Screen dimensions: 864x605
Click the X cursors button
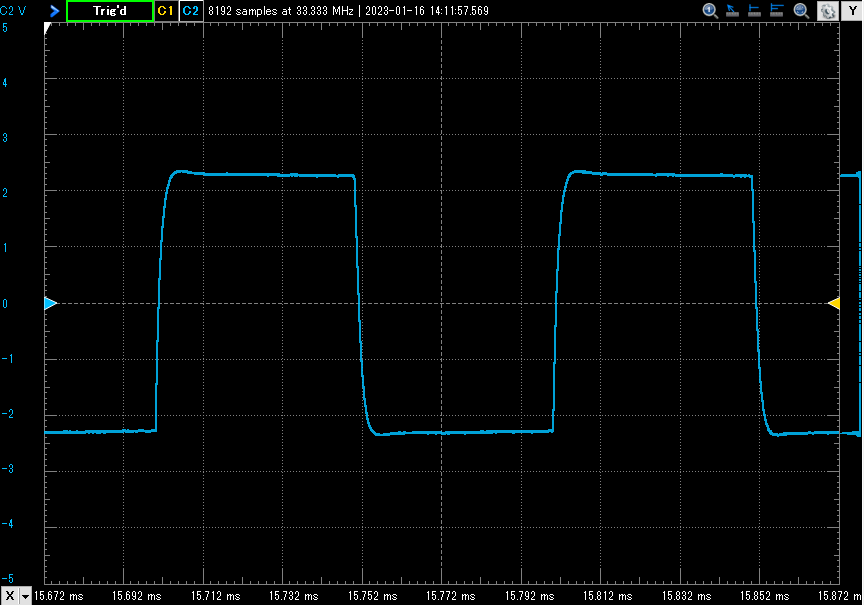pos(10,596)
